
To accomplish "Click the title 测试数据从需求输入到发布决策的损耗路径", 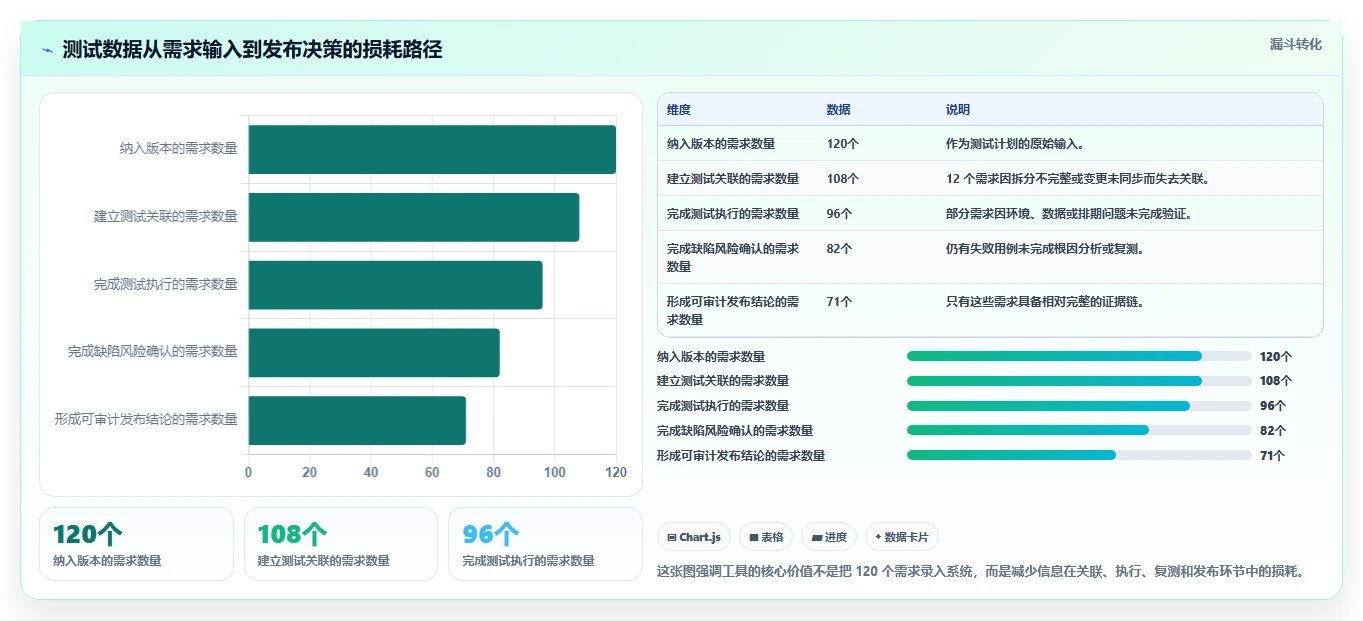I will (253, 50).
